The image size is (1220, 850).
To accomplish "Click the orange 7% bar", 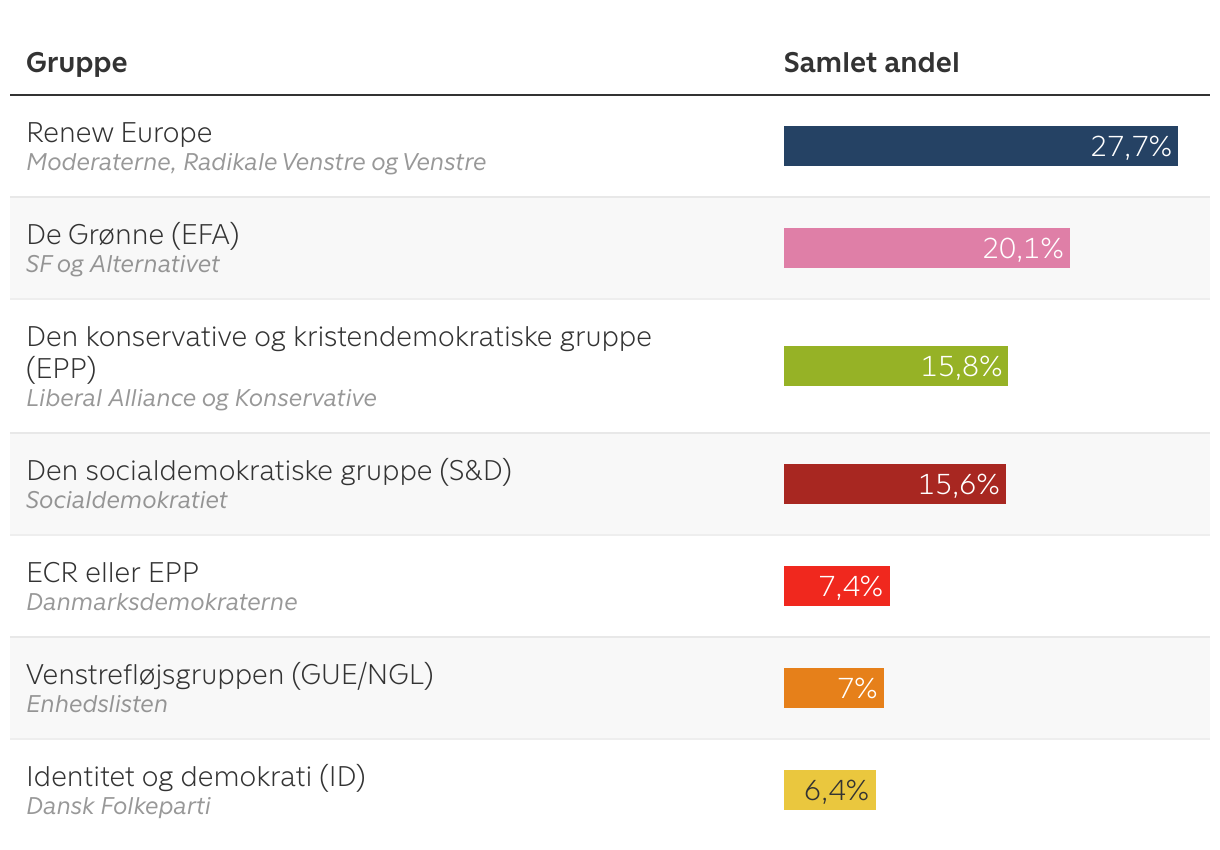I will tap(833, 688).
